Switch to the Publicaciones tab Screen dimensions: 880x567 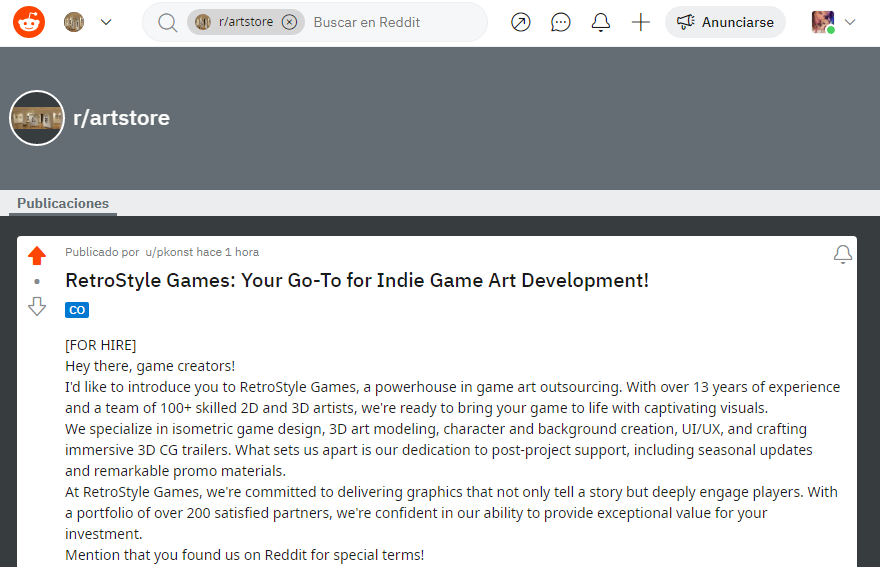click(63, 203)
